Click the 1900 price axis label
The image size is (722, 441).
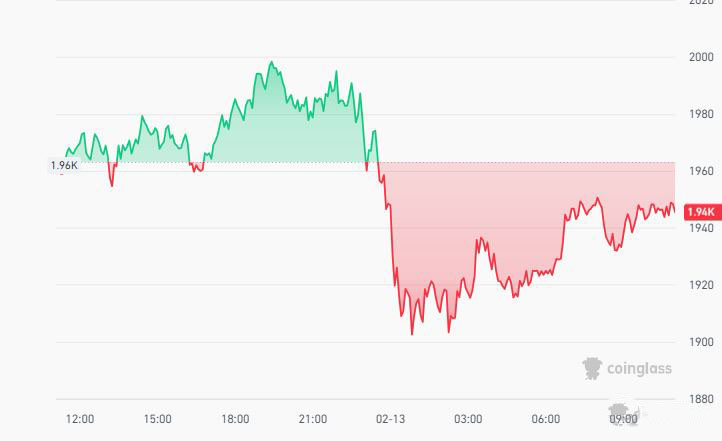click(701, 342)
